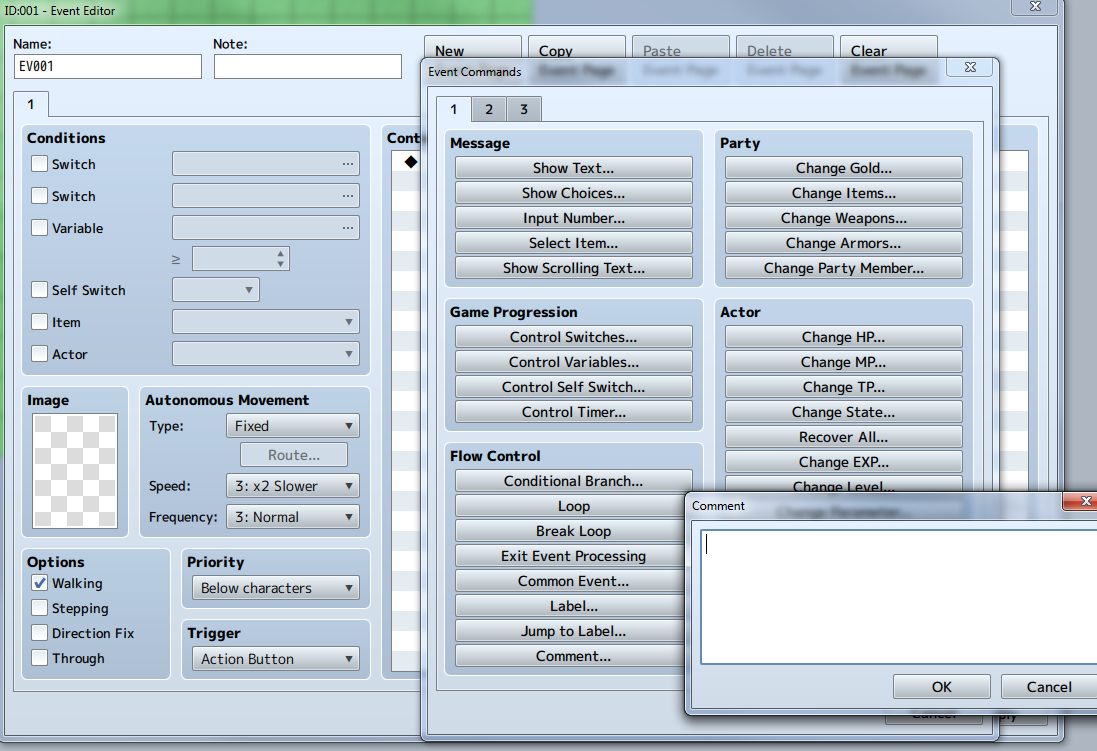1097x751 pixels.
Task: Open the Variable selector via its ellipsis button
Action: click(x=348, y=228)
